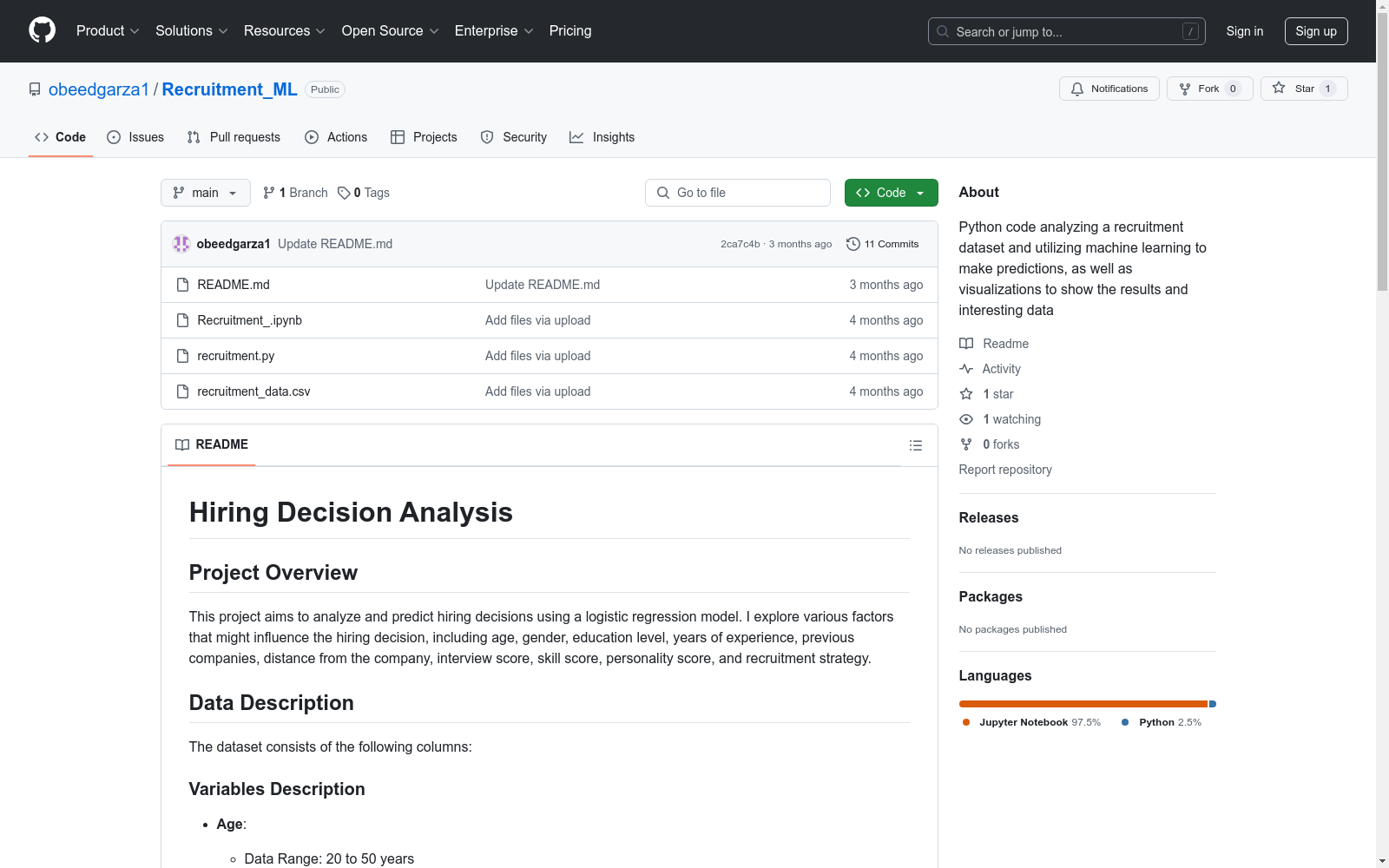
Task: Open commit hash 2ca7c4b
Action: (740, 244)
